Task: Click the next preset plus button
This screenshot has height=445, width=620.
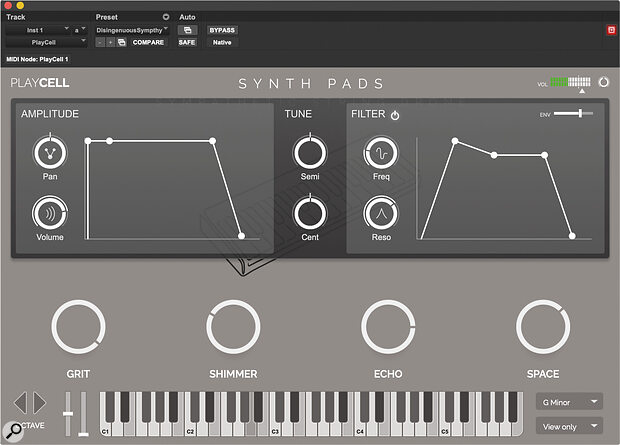Action: [111, 42]
